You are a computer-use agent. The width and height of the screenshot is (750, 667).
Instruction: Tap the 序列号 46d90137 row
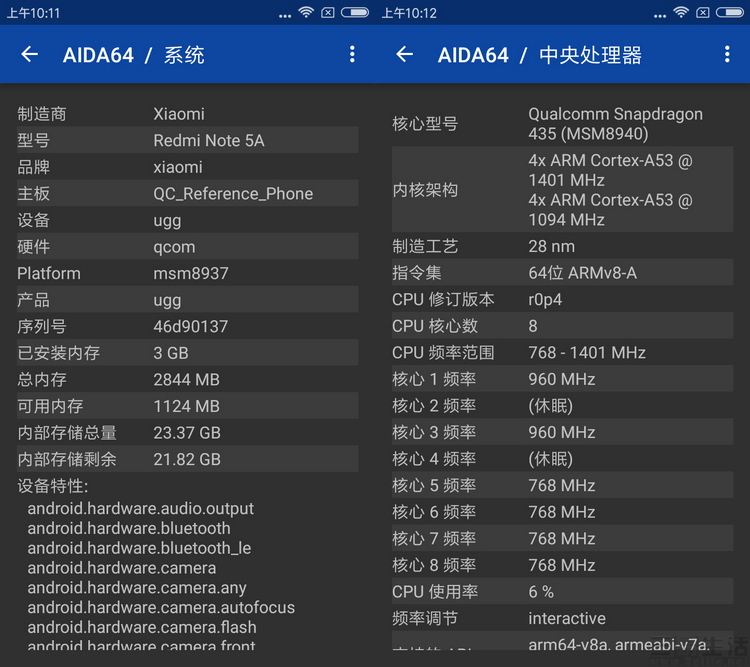click(x=187, y=326)
